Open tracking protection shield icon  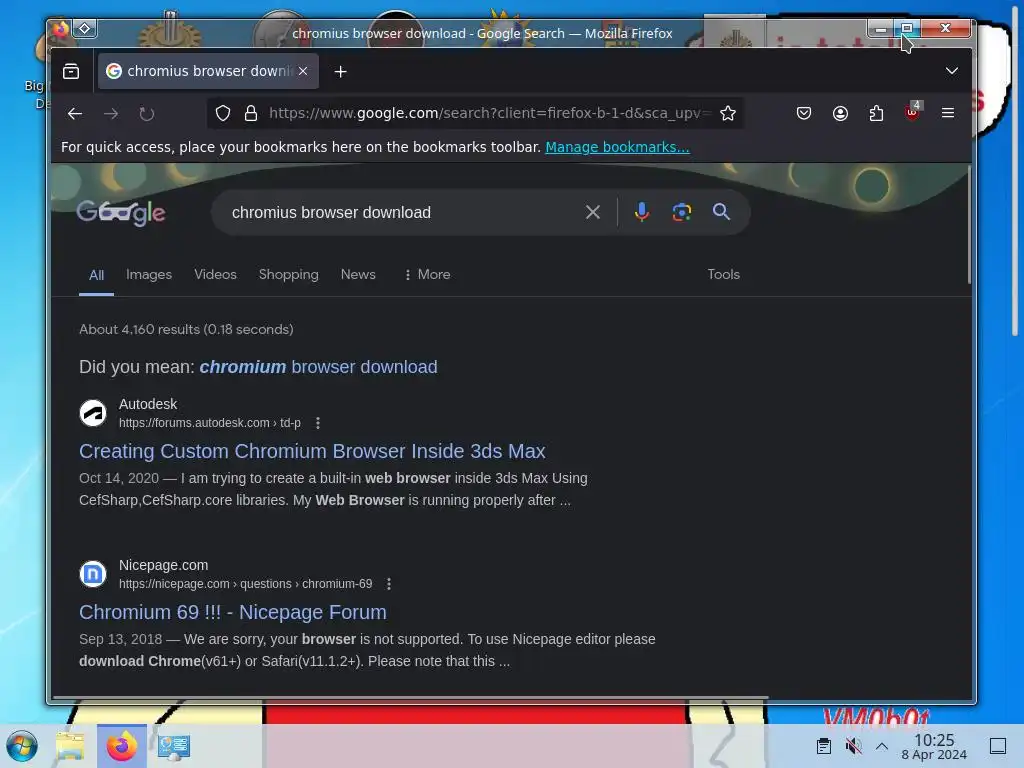(x=223, y=114)
